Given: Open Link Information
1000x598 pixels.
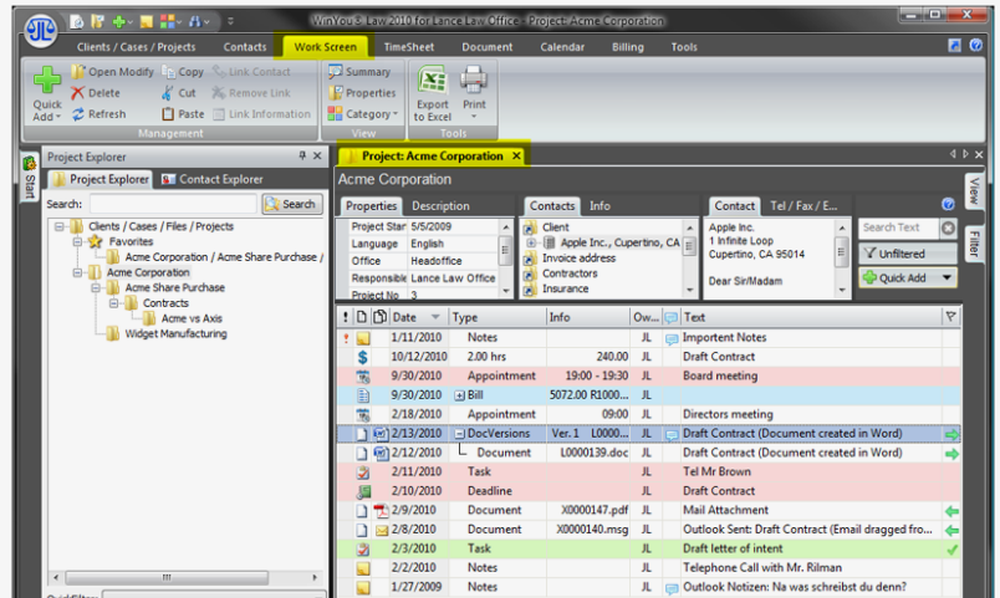Looking at the screenshot, I should click(261, 114).
